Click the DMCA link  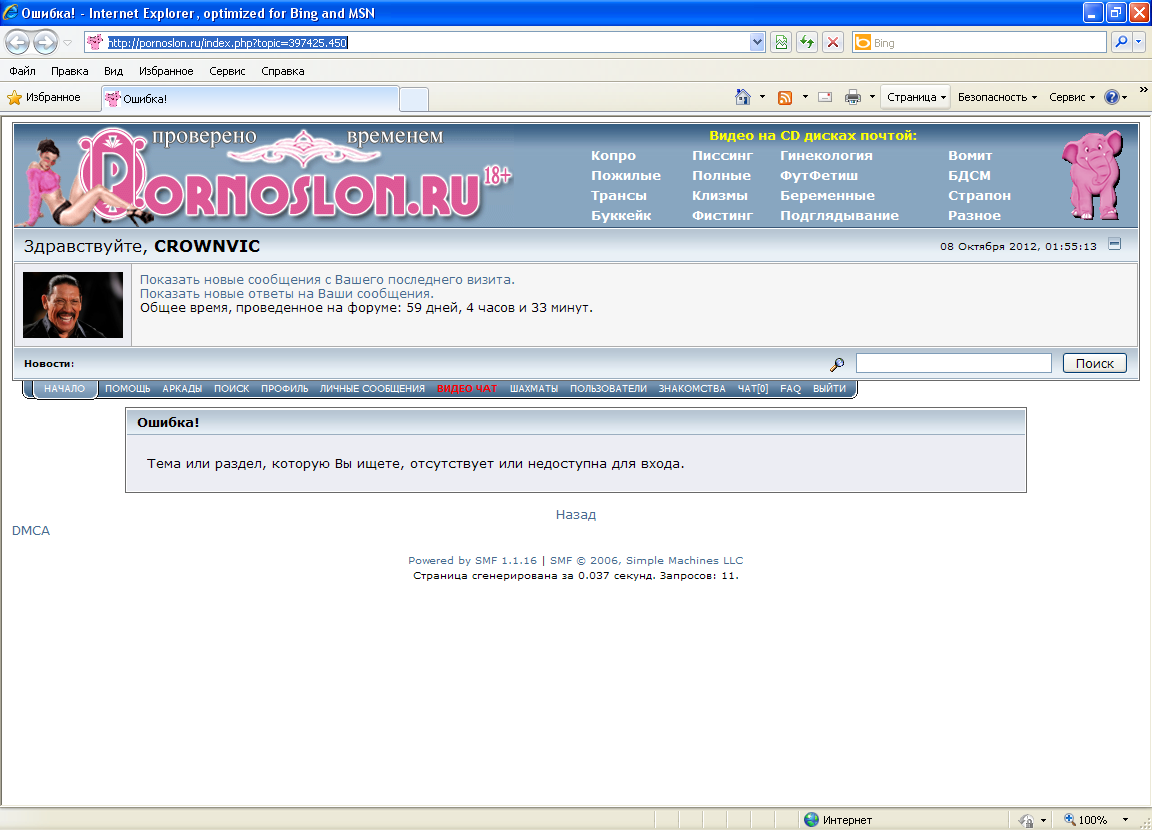[x=31, y=531]
